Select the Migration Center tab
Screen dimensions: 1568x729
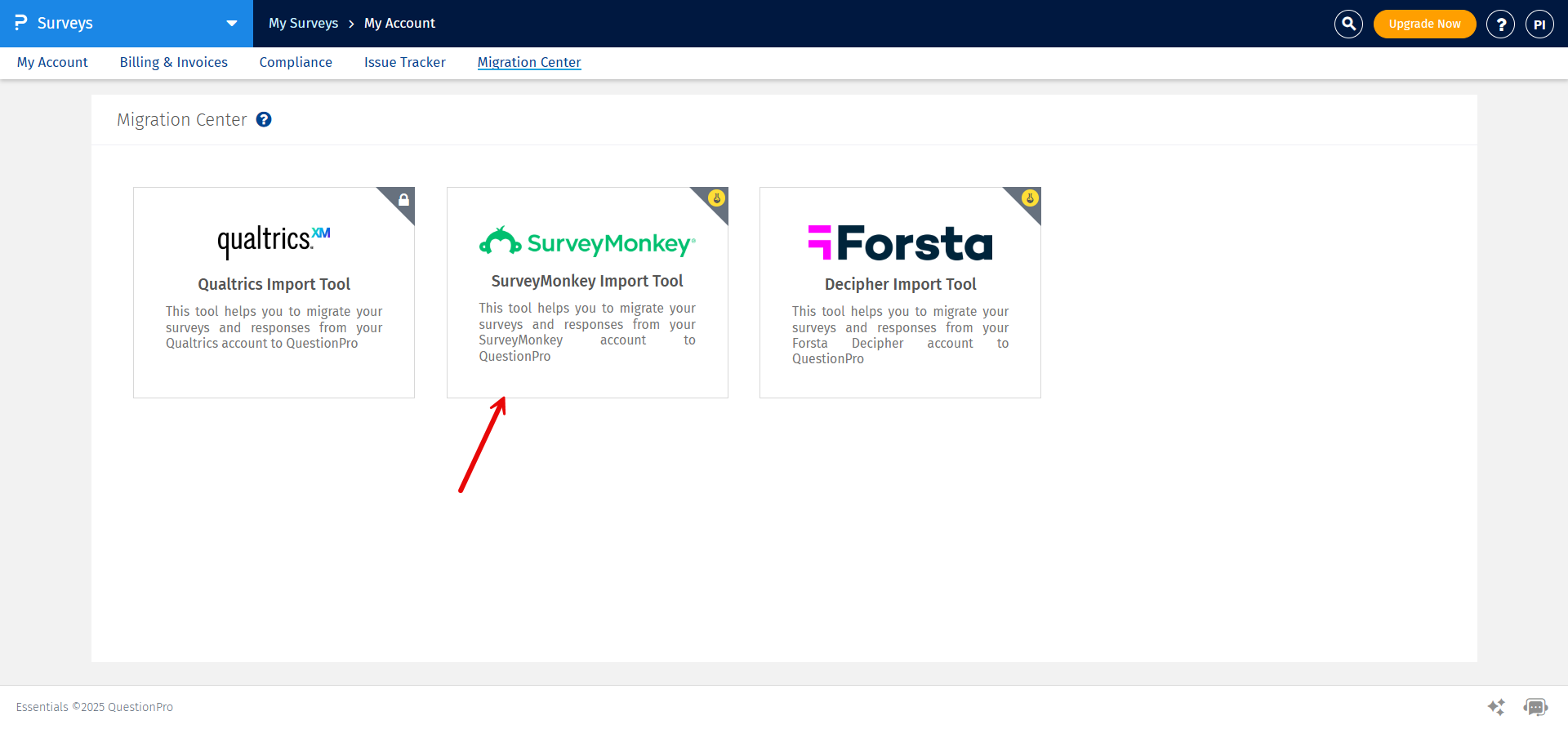pos(529,62)
